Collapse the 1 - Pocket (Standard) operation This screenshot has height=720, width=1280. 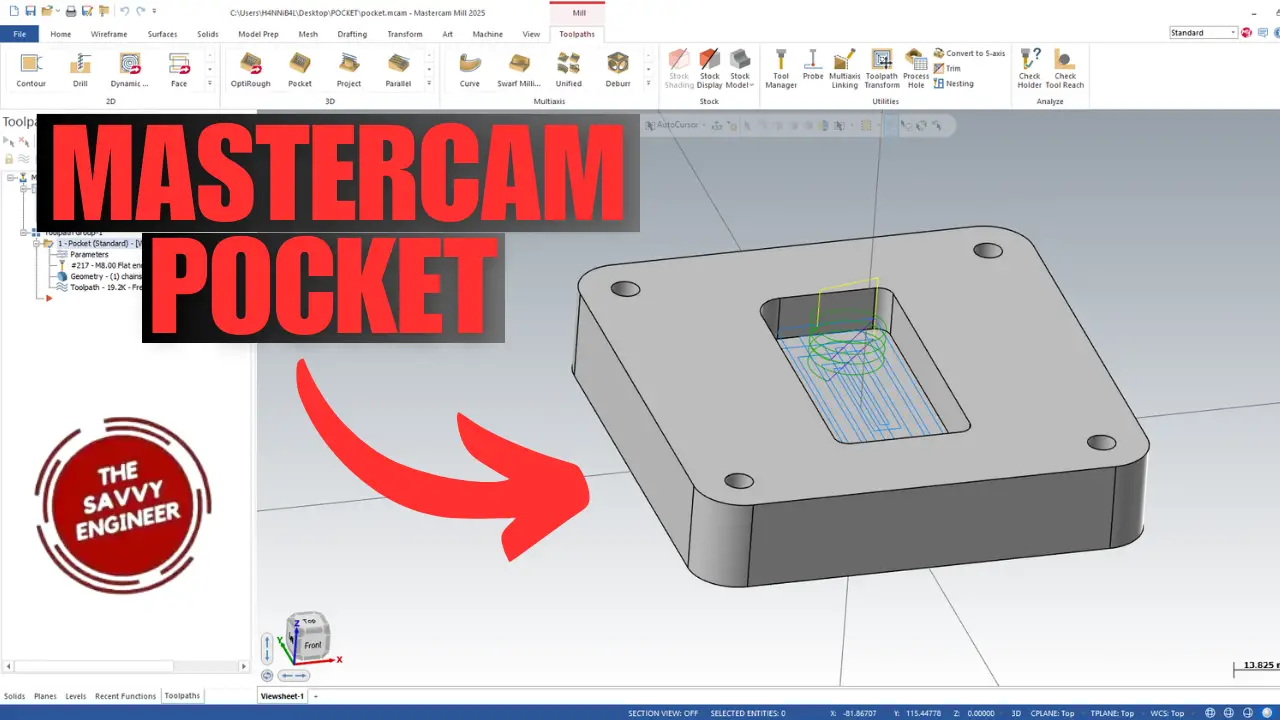(36, 243)
